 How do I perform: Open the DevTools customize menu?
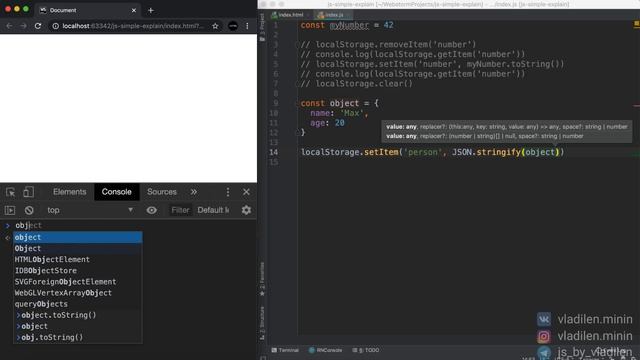(x=228, y=192)
